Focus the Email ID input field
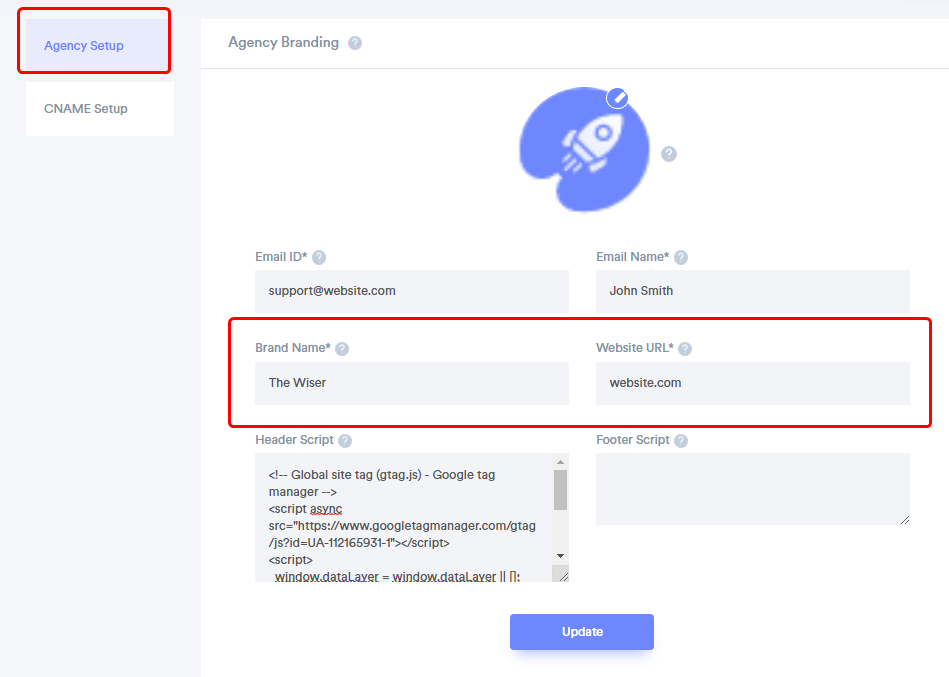Image resolution: width=949 pixels, height=677 pixels. click(x=412, y=291)
